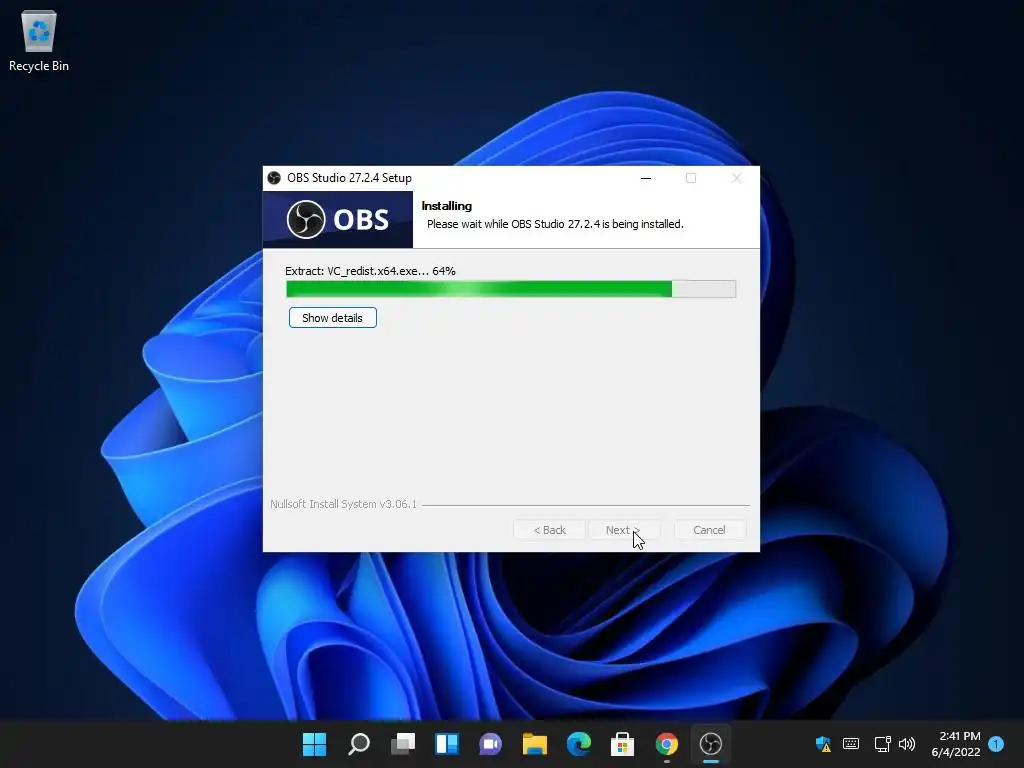The image size is (1024, 768).
Task: Click the 'Please wait while OBS Studio' message
Action: tap(555, 224)
